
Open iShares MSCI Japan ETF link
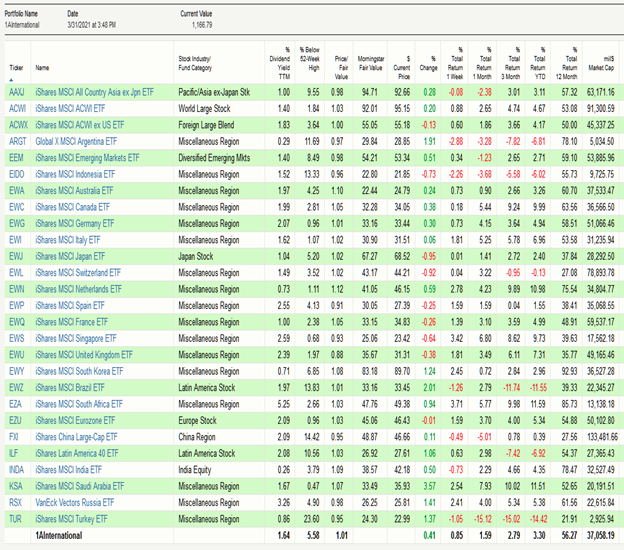pos(70,256)
